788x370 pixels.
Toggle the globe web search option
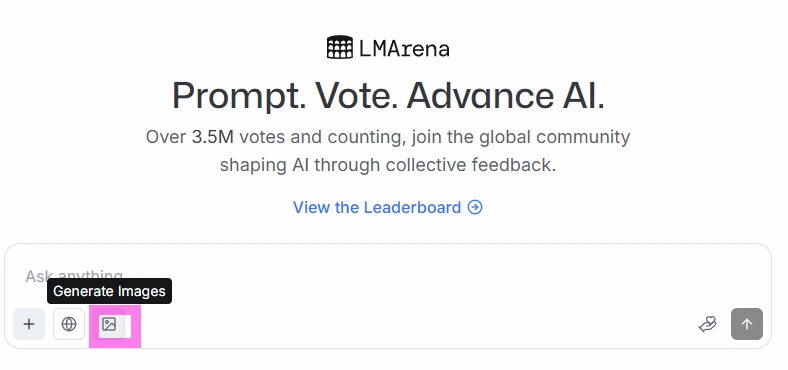coord(69,324)
